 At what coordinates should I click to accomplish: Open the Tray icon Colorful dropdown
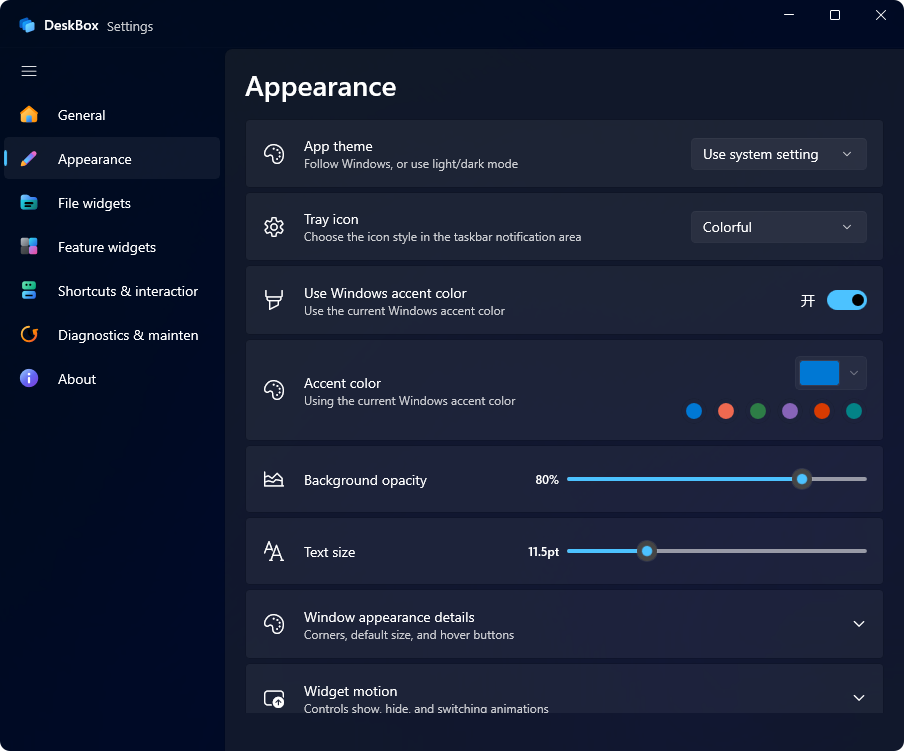click(x=778, y=227)
